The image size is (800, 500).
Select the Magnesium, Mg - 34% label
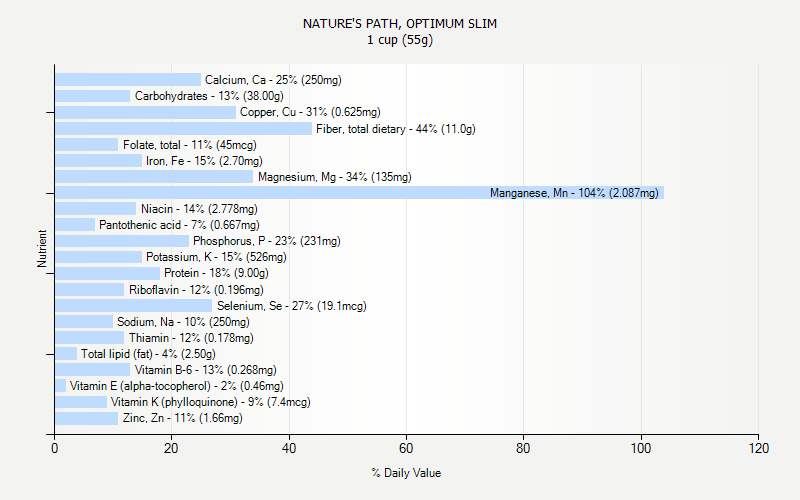(x=335, y=177)
